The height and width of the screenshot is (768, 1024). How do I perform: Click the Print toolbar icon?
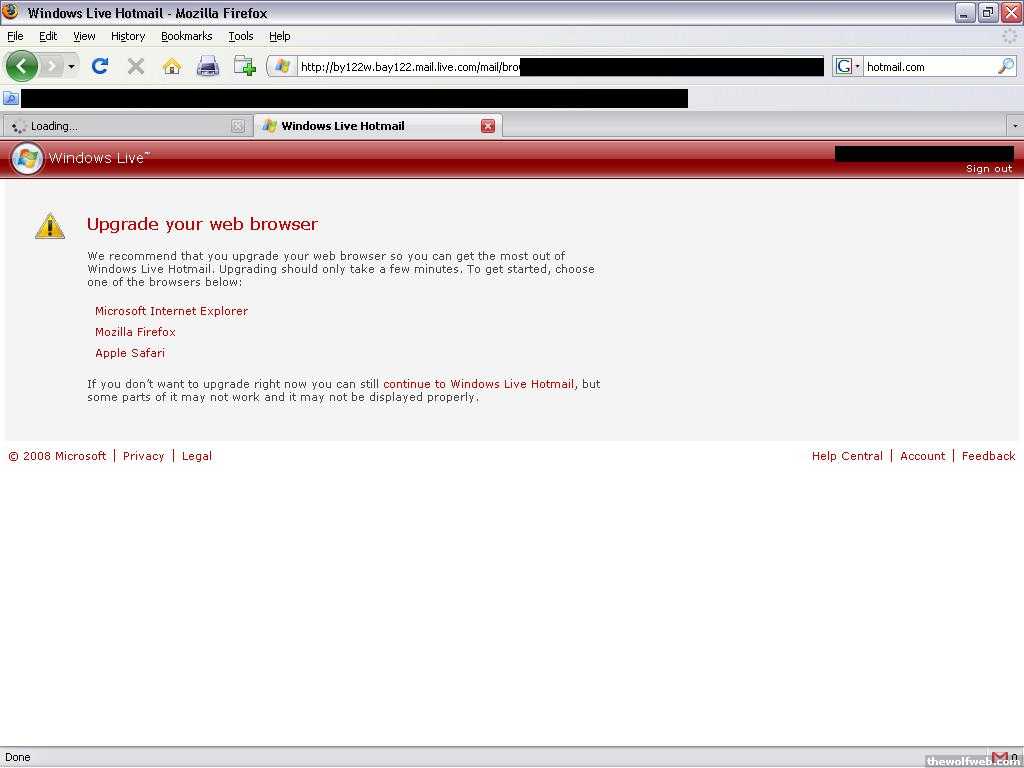click(x=208, y=66)
